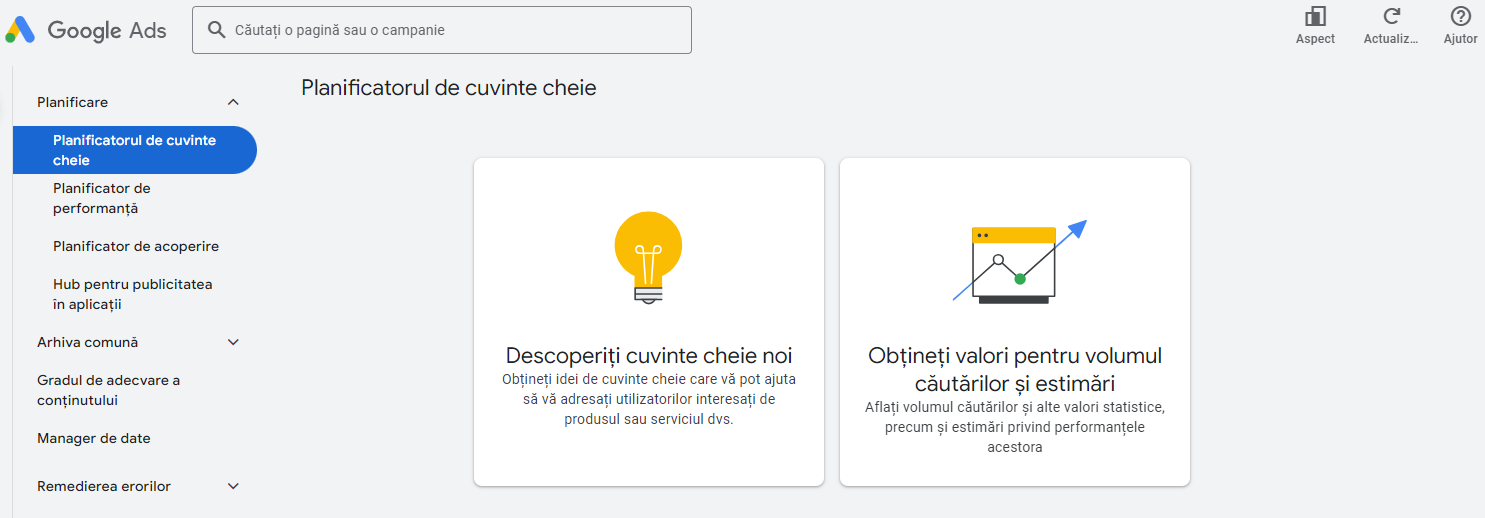This screenshot has height=518, width=1485.
Task: Open Planificator de performanță
Action: pyautogui.click(x=102, y=198)
